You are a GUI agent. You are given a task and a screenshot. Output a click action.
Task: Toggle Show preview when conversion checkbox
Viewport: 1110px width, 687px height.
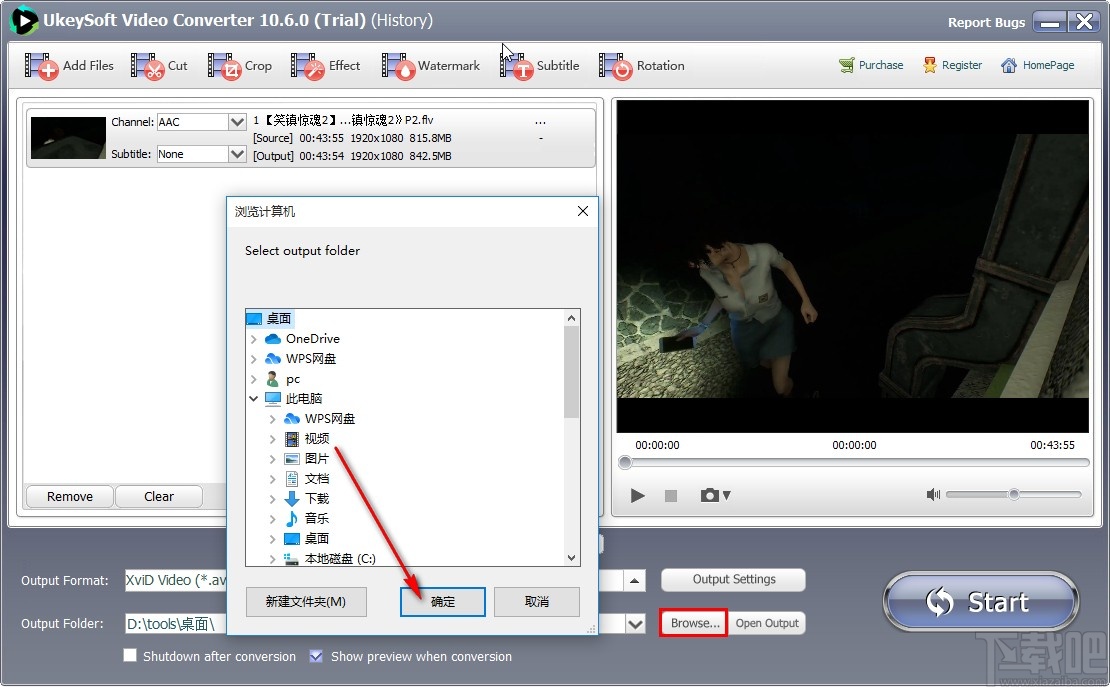(316, 656)
